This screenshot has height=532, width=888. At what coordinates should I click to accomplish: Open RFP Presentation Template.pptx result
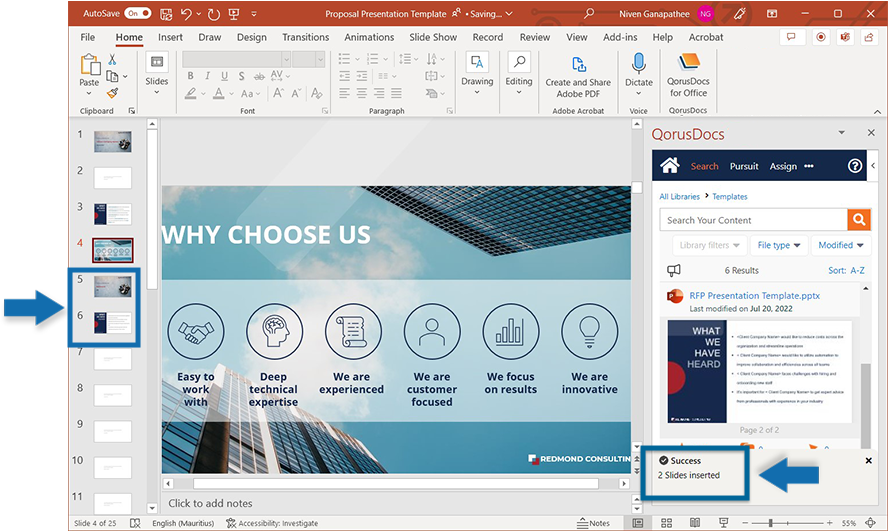(x=754, y=296)
